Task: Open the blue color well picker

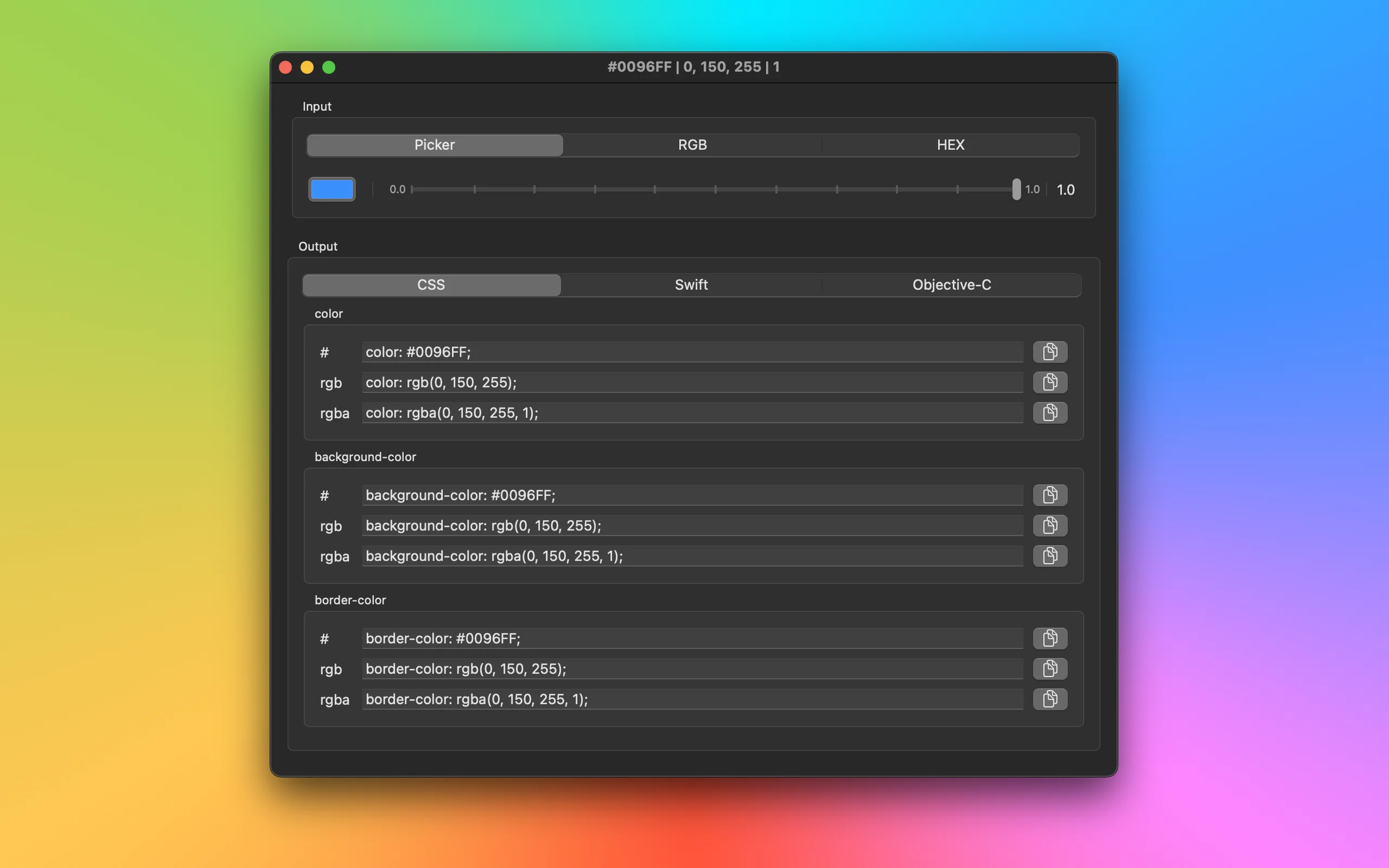Action: (x=332, y=189)
